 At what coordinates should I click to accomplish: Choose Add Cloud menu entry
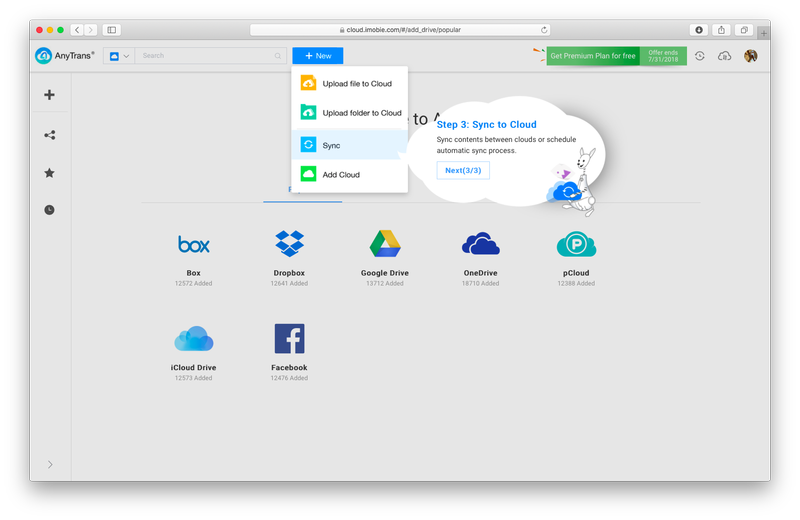[349, 175]
